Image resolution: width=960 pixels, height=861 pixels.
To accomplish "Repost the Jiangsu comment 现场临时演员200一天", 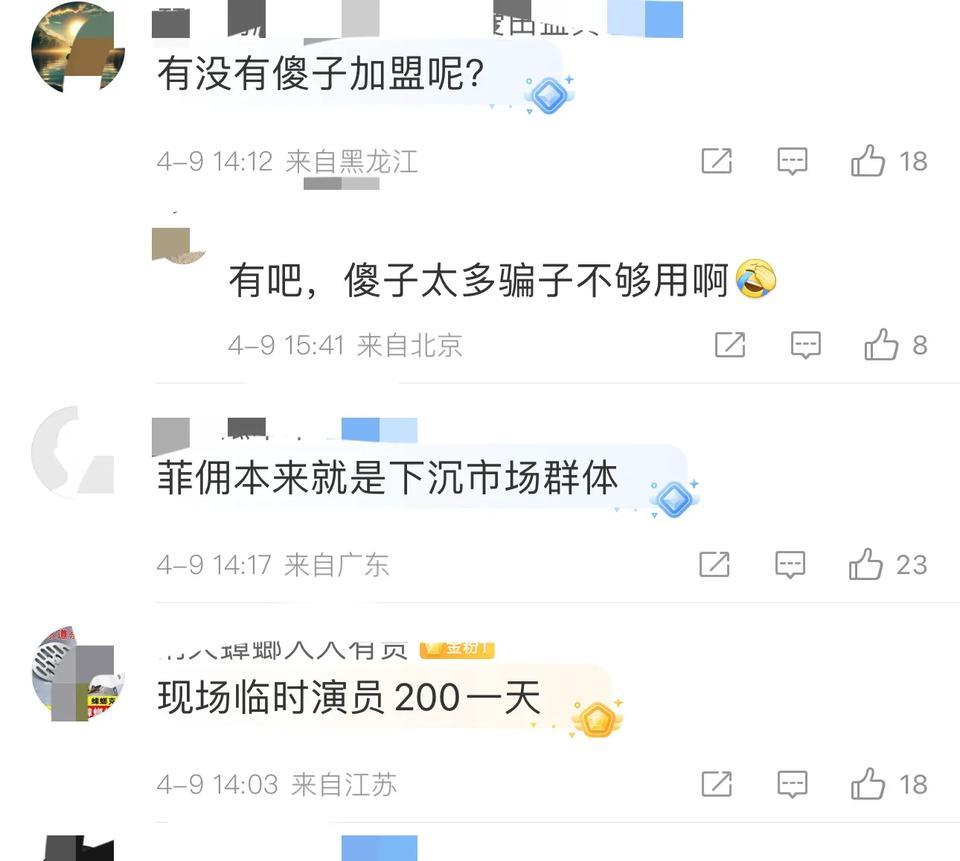I will 716,784.
